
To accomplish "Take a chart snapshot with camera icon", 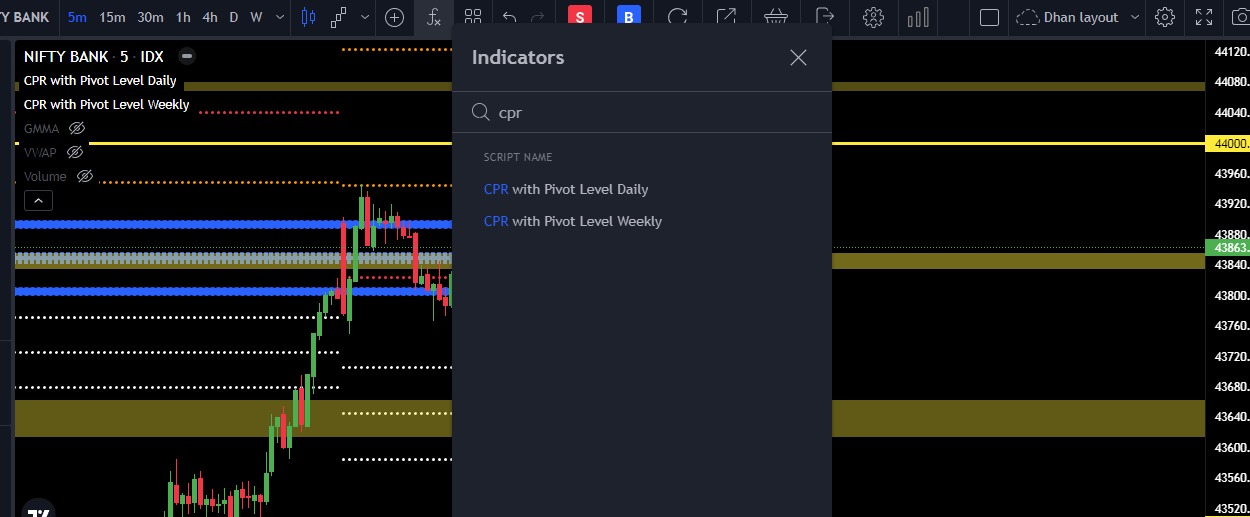I will [1240, 17].
